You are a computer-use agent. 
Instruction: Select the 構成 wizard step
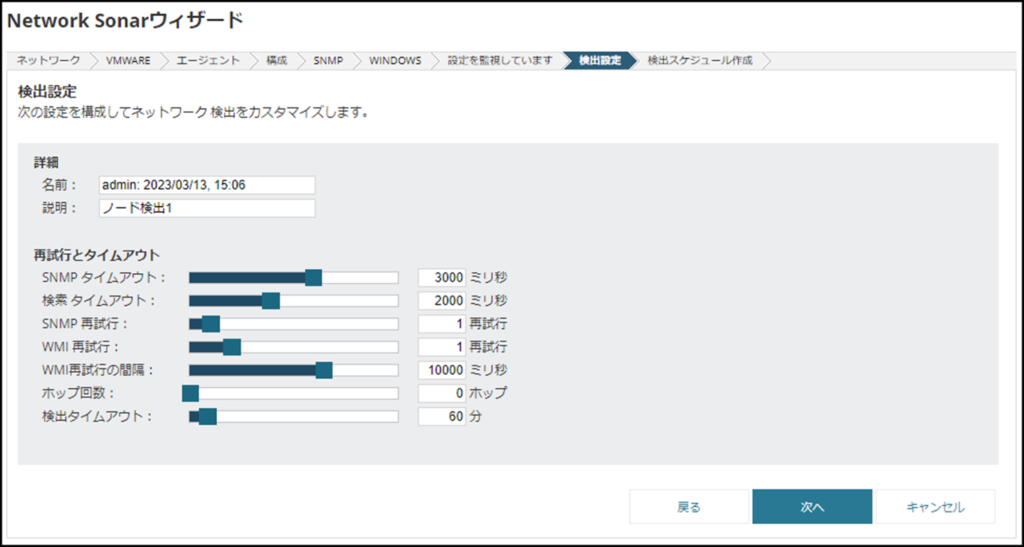click(276, 61)
